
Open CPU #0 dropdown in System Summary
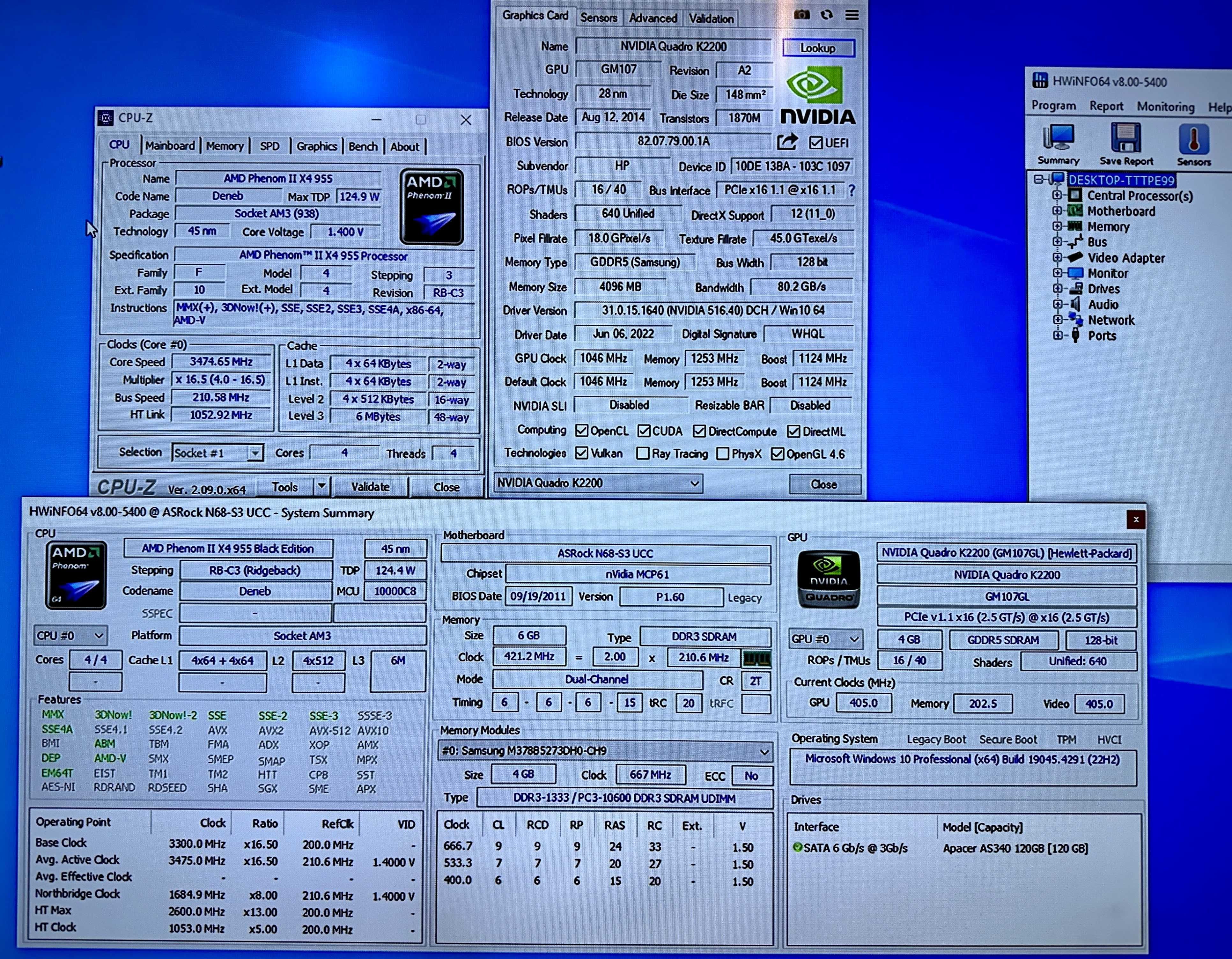(x=70, y=636)
